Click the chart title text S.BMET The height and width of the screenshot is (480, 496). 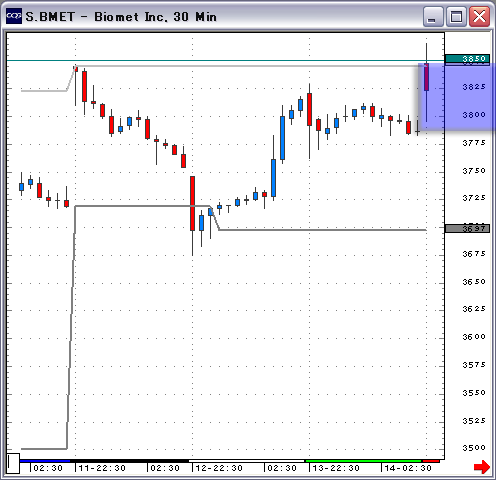click(50, 16)
